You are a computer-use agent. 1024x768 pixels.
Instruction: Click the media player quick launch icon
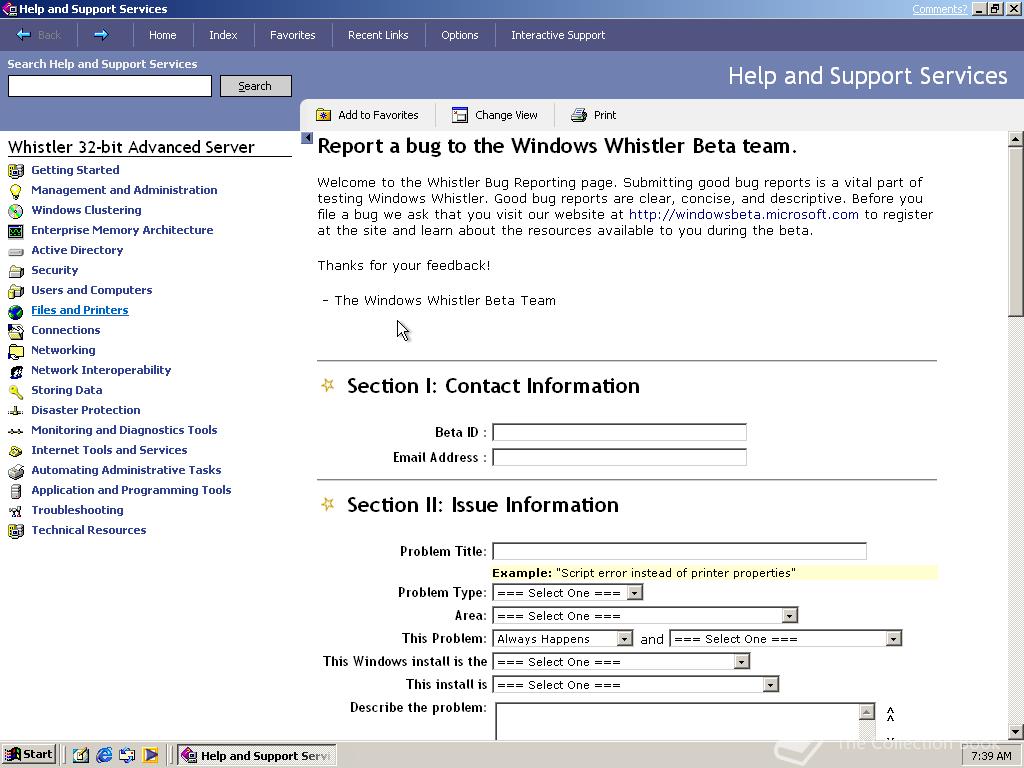click(x=150, y=756)
